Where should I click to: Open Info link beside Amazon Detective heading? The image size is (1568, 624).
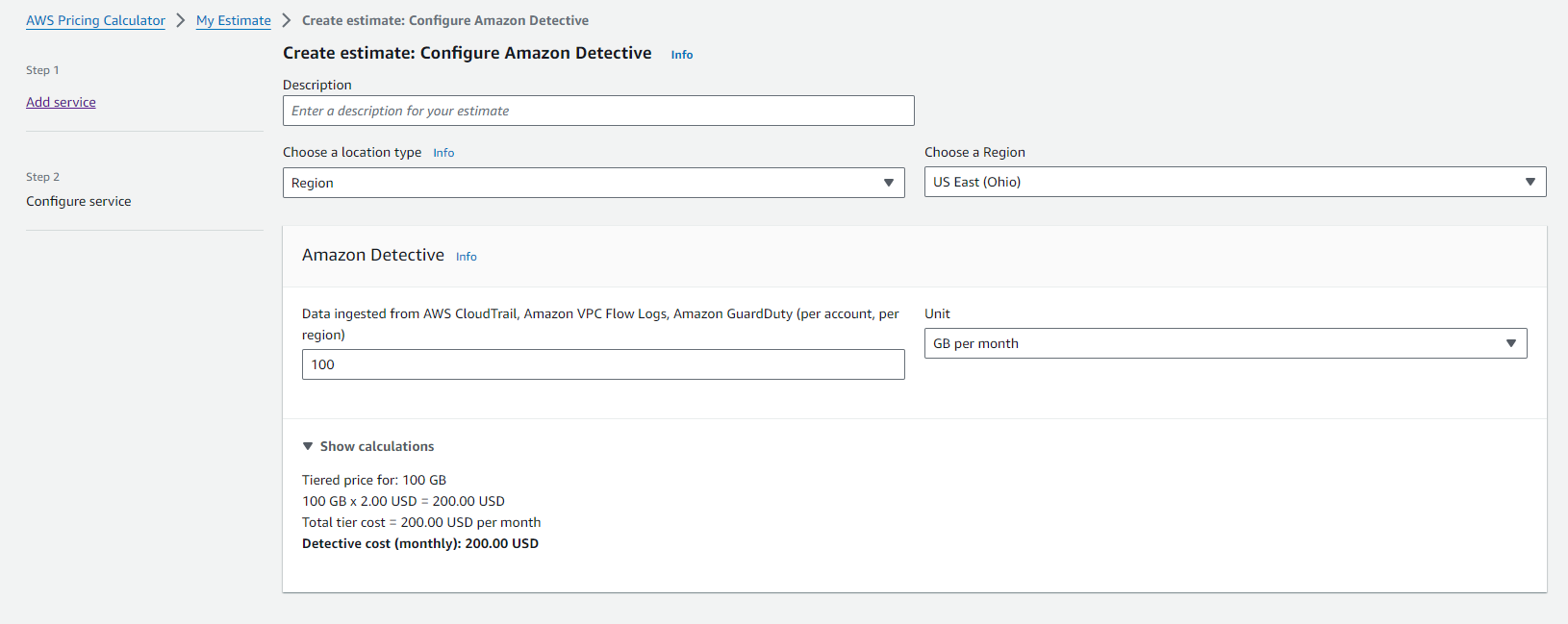point(467,257)
